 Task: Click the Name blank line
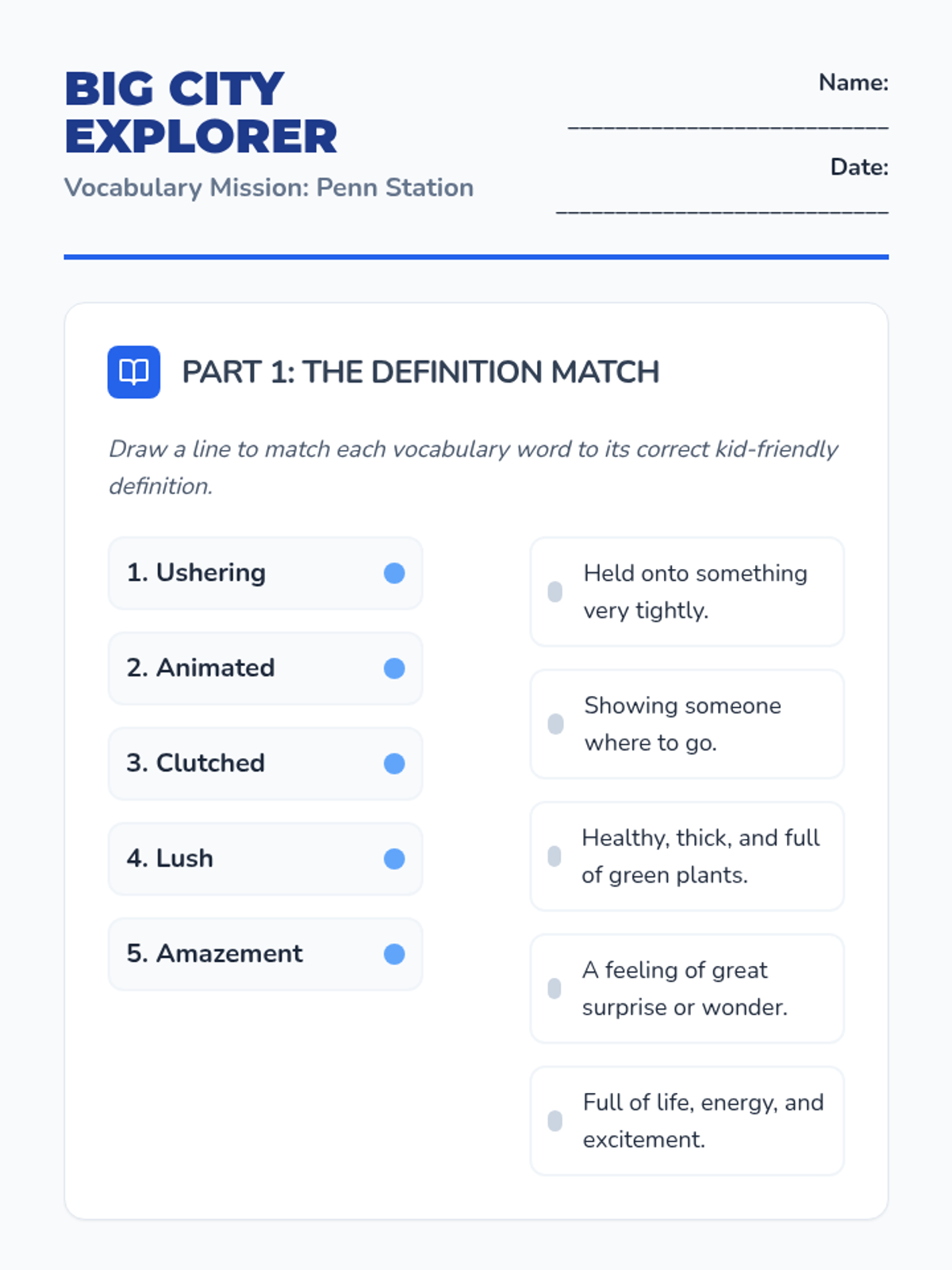pos(727,125)
